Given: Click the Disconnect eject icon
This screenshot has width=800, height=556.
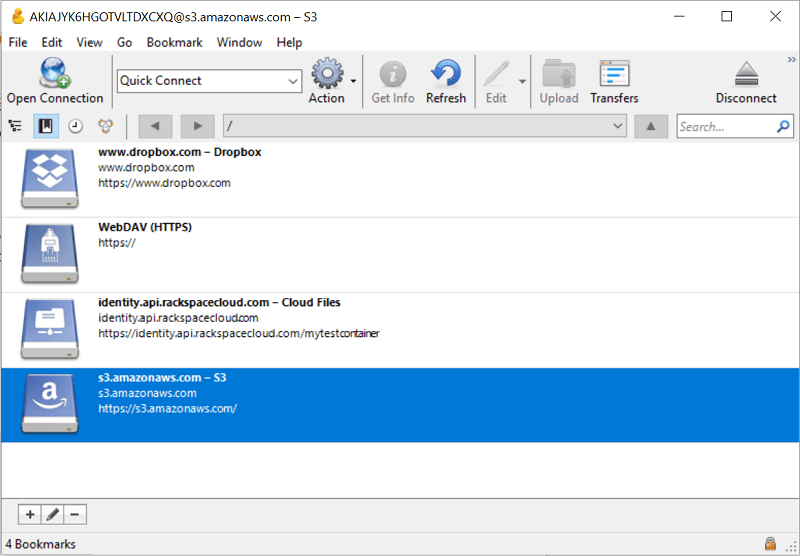Looking at the screenshot, I should click(746, 74).
